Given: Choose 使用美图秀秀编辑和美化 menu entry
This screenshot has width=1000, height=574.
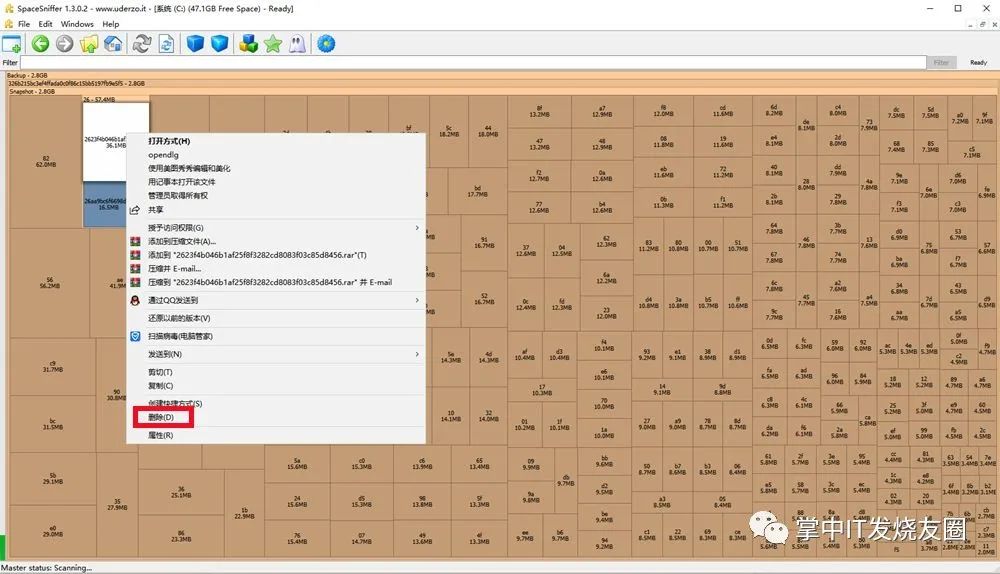Looking at the screenshot, I should coord(189,168).
